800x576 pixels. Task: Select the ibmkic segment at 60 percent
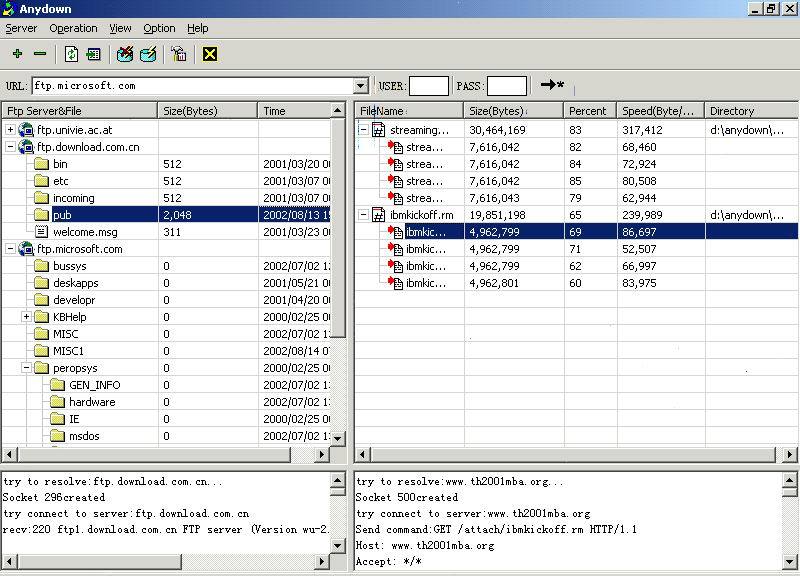point(426,283)
